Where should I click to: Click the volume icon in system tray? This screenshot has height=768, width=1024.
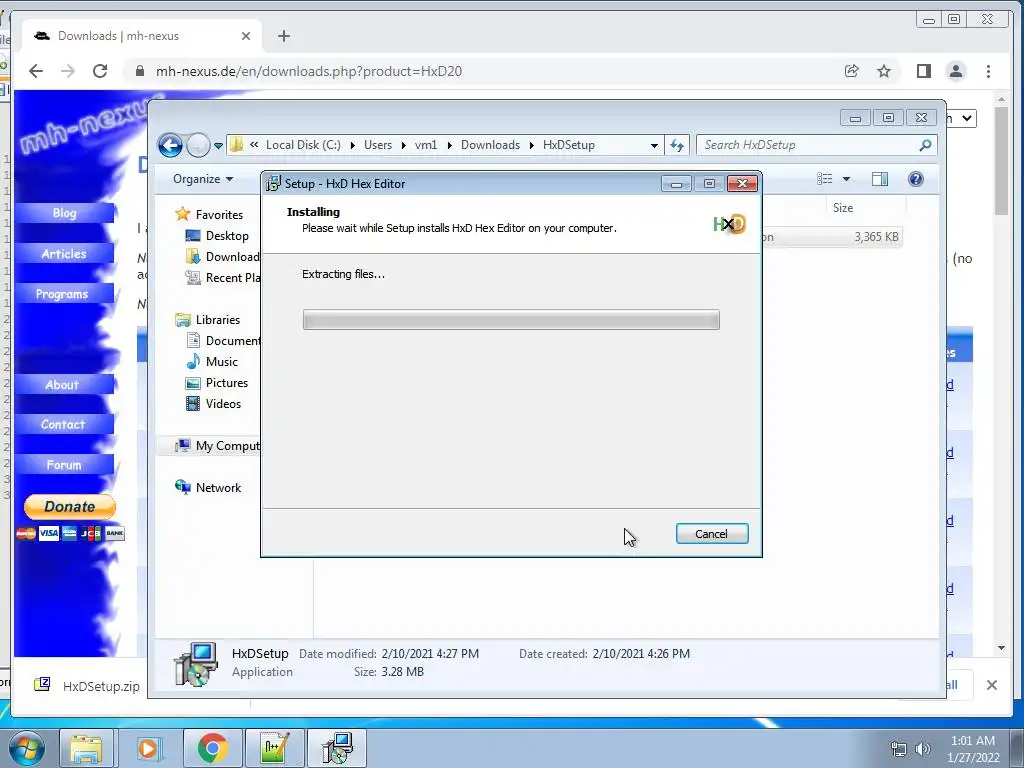pos(923,749)
